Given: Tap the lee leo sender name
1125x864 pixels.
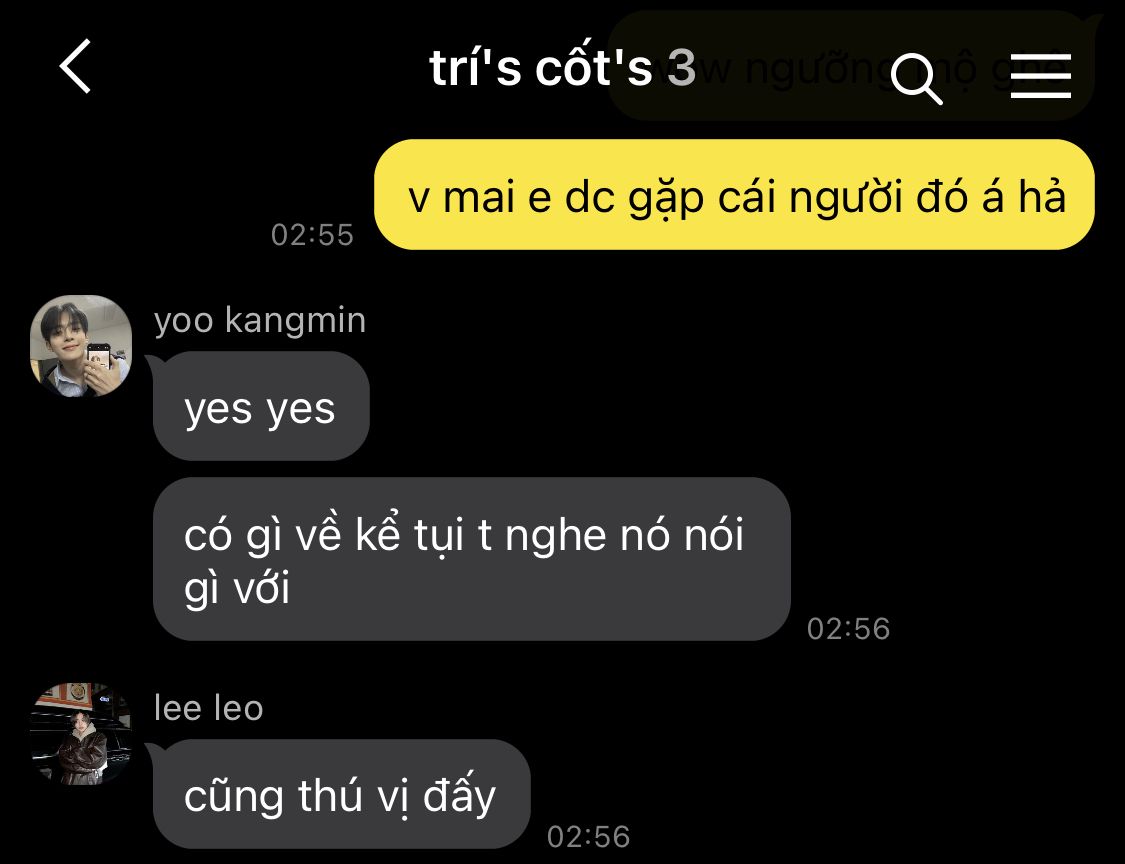Looking at the screenshot, I should pos(209,708).
